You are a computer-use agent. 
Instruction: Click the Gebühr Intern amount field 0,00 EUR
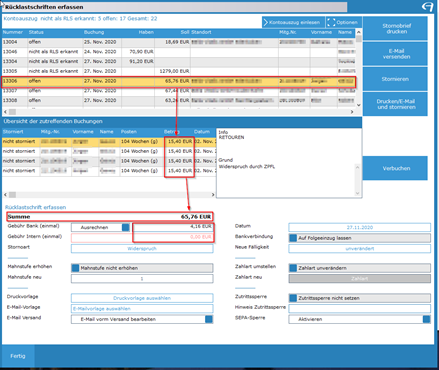click(173, 237)
